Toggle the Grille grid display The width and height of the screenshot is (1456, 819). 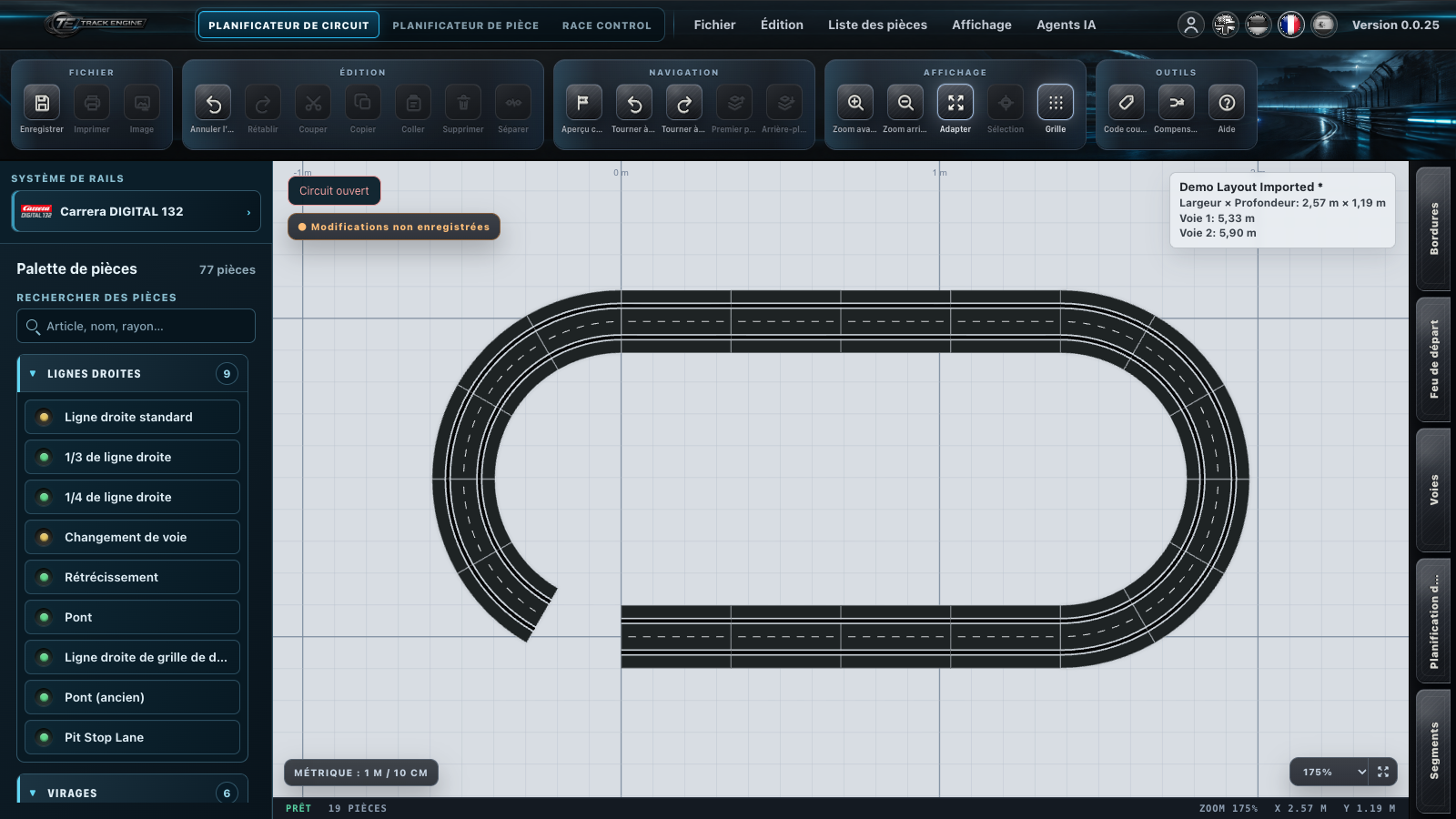pyautogui.click(x=1056, y=103)
